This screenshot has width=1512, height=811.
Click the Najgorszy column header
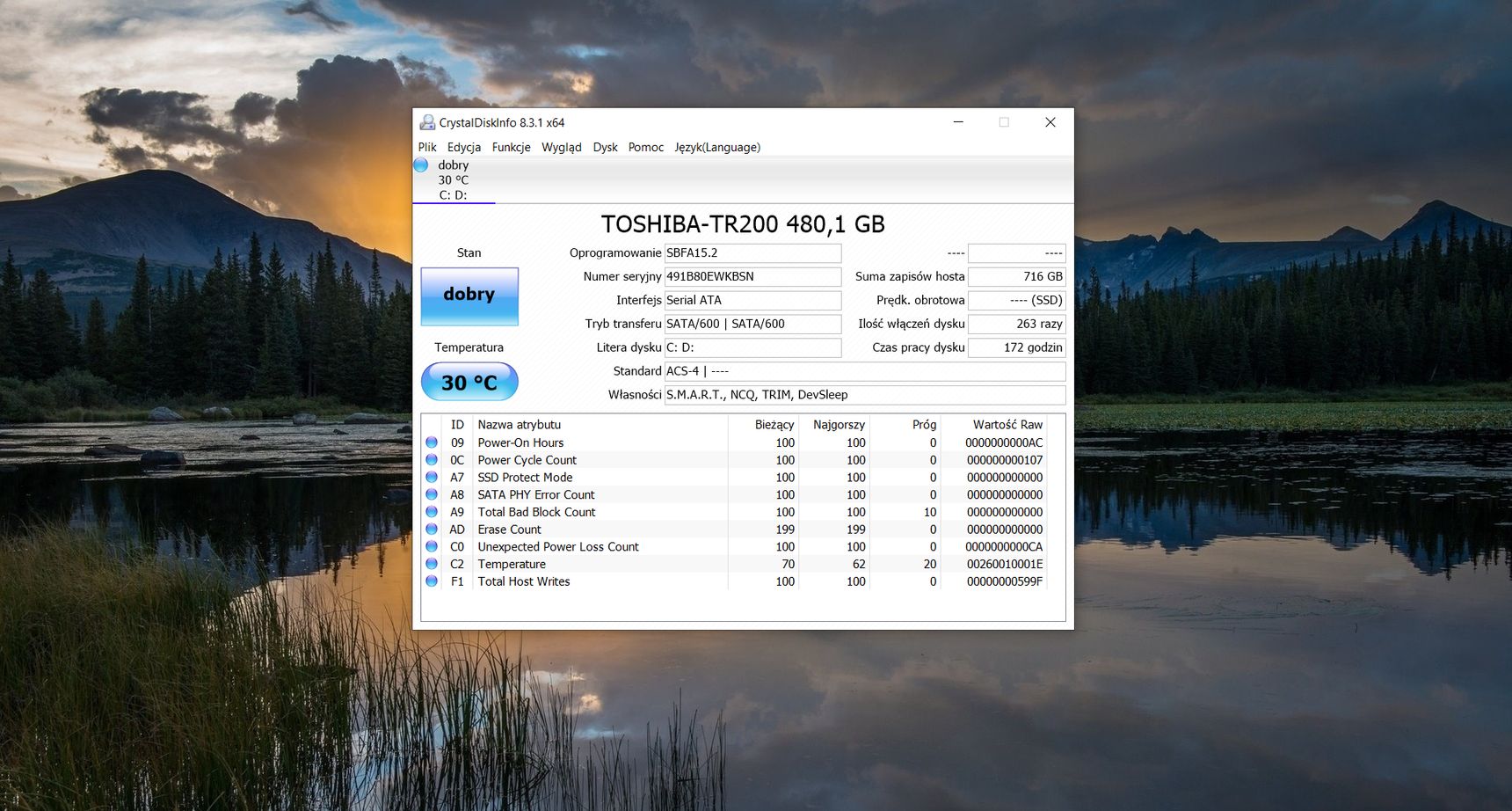(834, 424)
